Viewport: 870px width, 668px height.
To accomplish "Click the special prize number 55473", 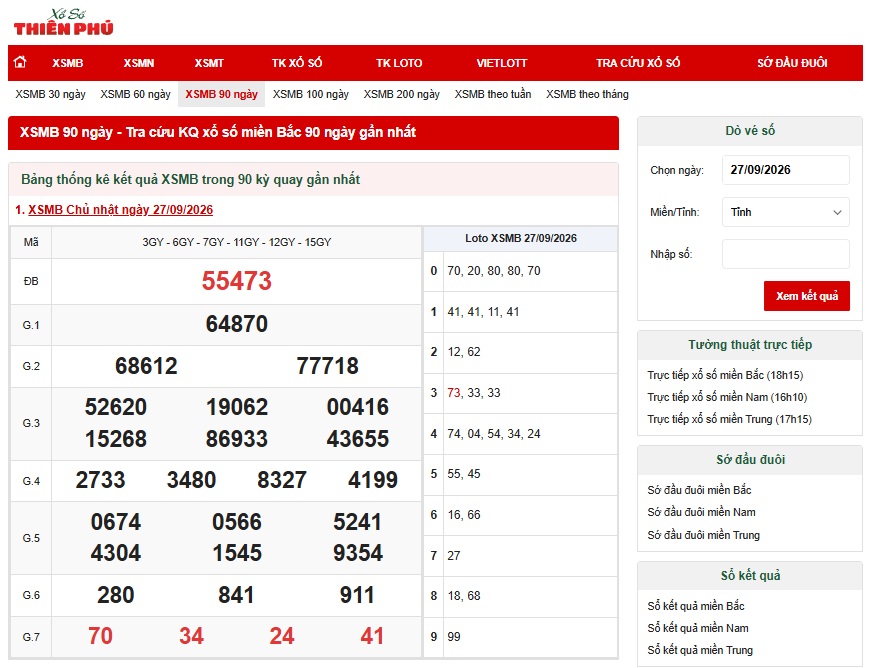I will 236,281.
